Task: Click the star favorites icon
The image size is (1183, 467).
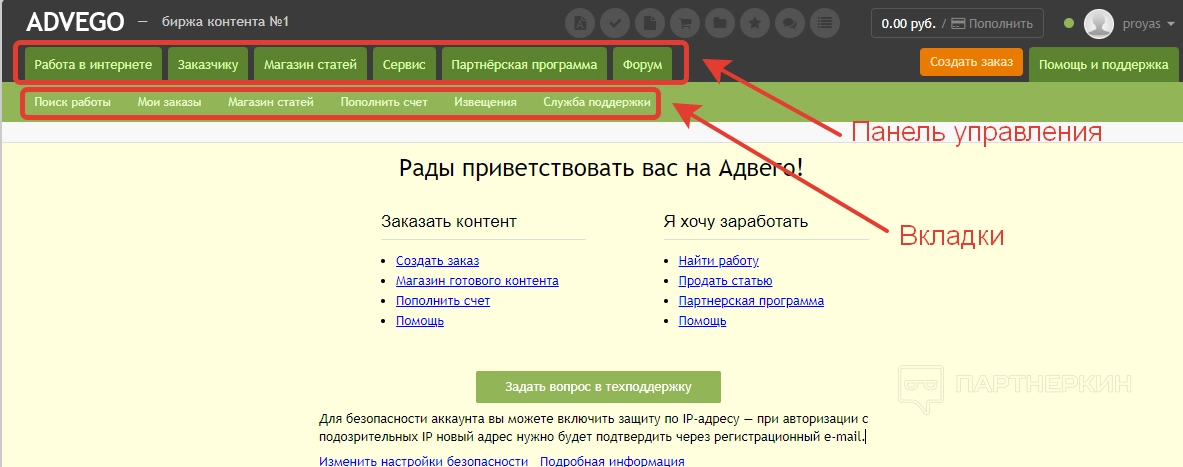Action: coord(754,23)
